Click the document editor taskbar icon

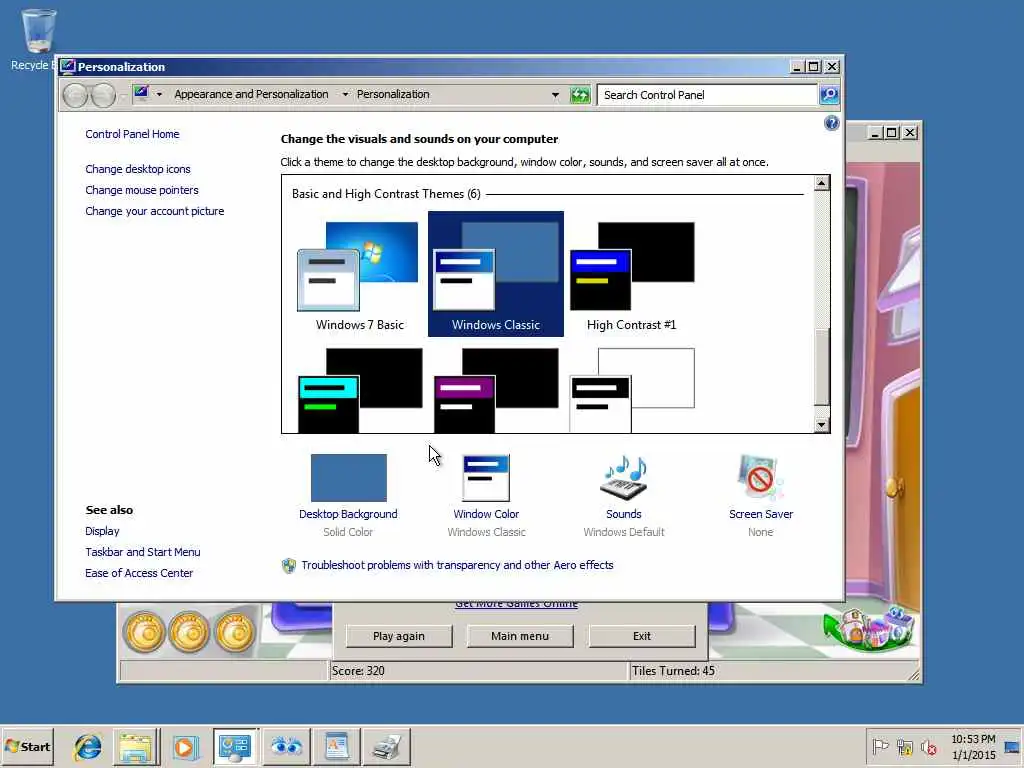click(336, 746)
